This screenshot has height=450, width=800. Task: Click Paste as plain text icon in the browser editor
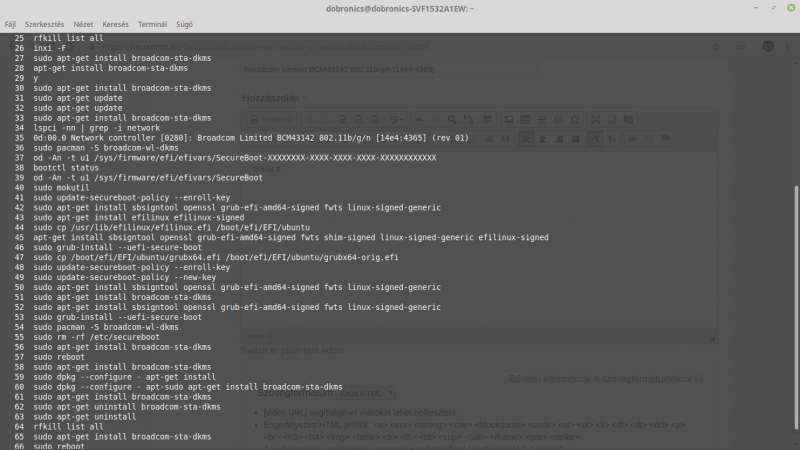click(x=359, y=119)
